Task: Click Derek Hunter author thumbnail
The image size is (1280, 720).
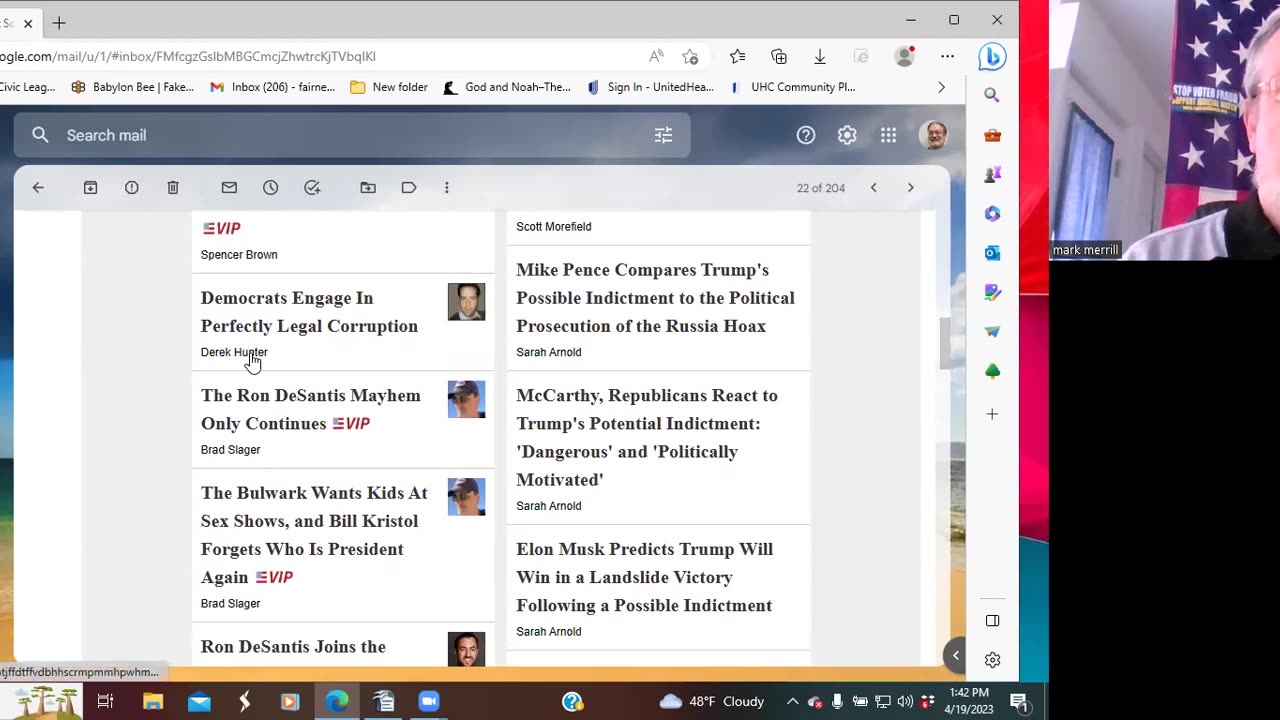Action: [466, 302]
